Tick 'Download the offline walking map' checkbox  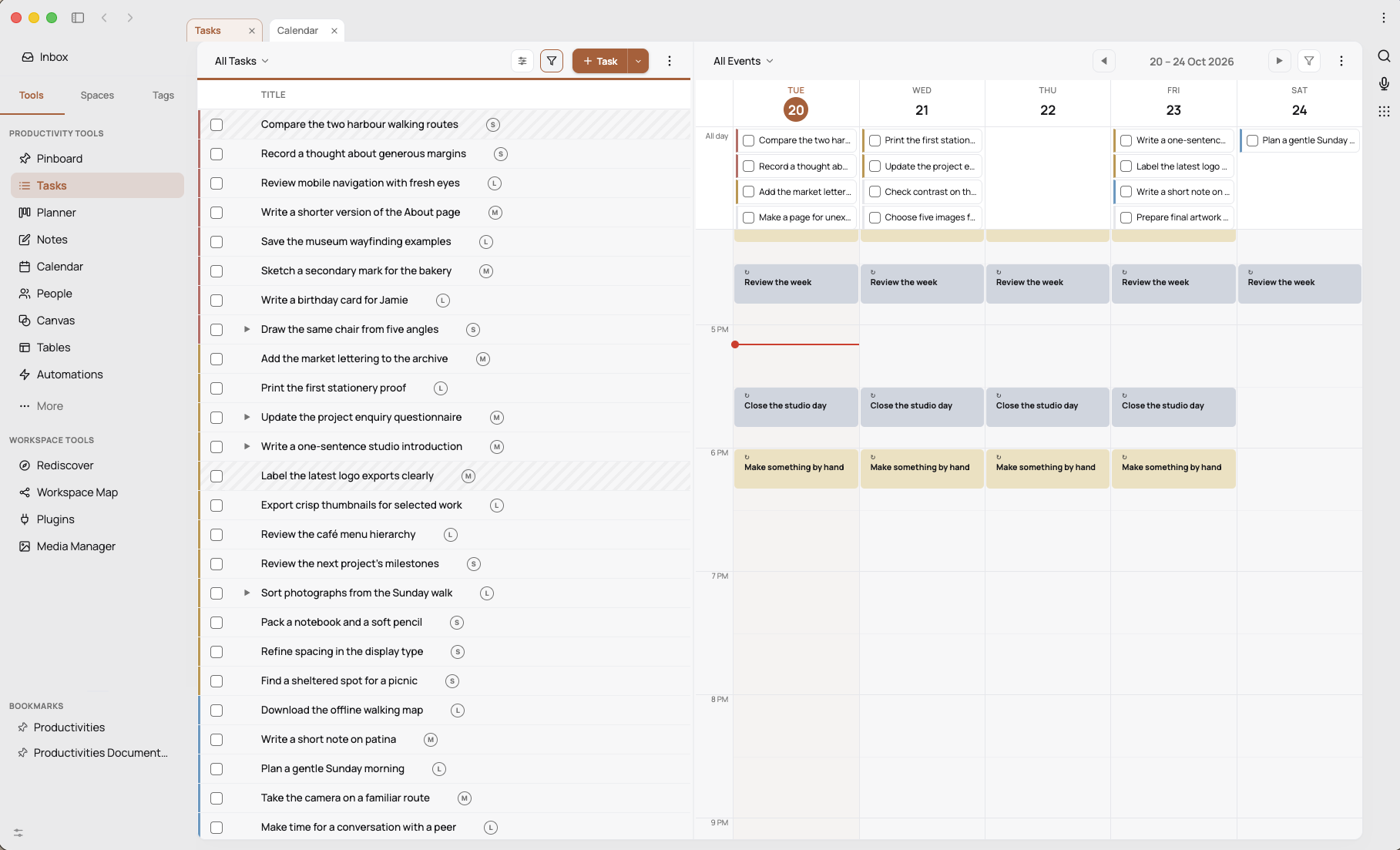coord(217,711)
